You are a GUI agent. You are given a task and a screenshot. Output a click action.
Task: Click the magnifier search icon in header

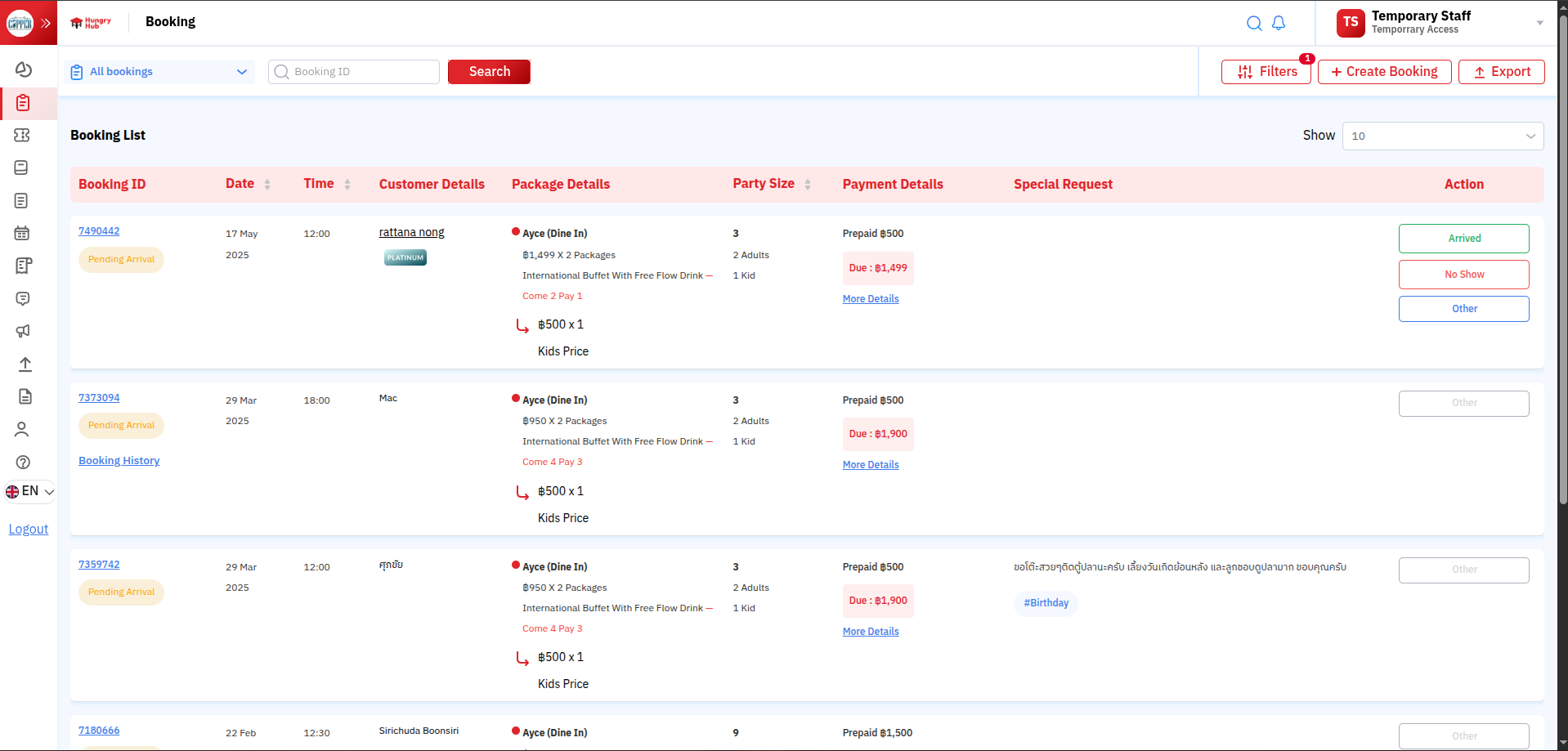click(1253, 23)
